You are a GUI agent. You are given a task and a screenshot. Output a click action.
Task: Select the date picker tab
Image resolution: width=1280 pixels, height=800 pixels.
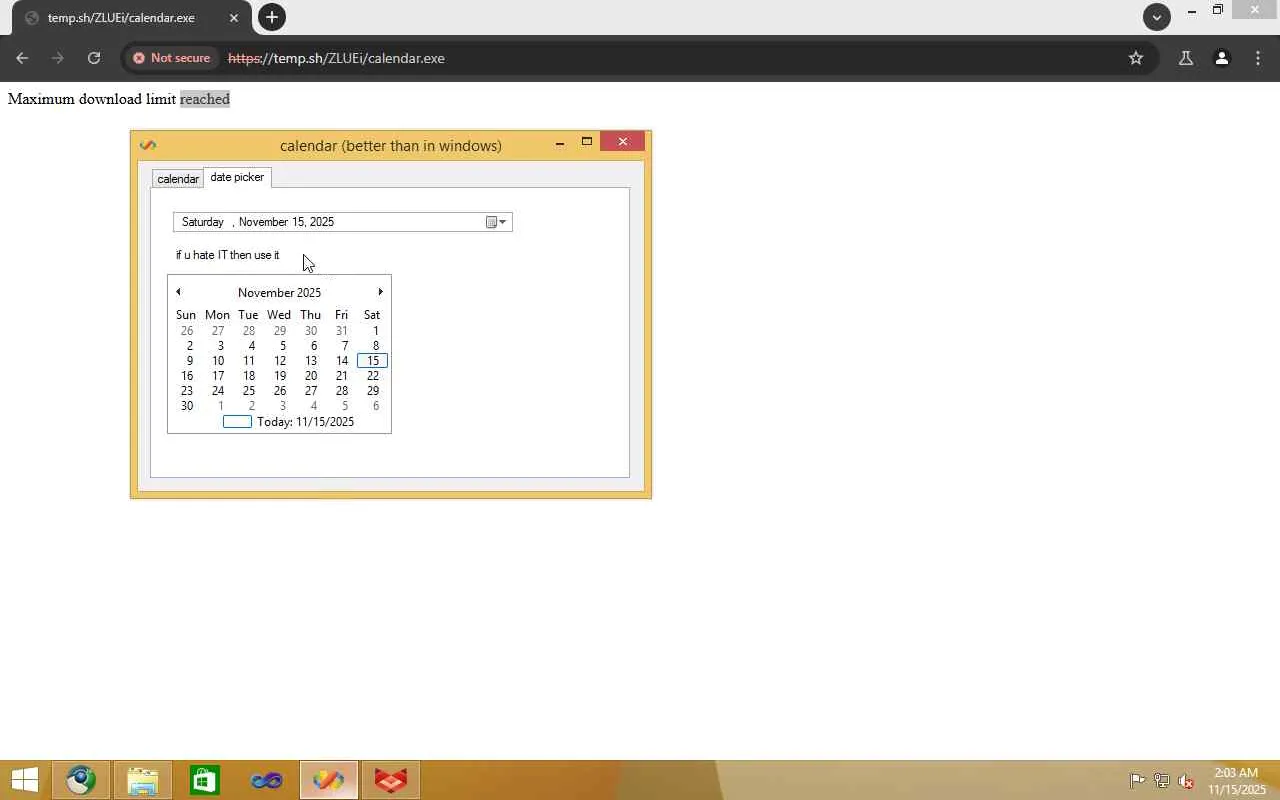237,177
